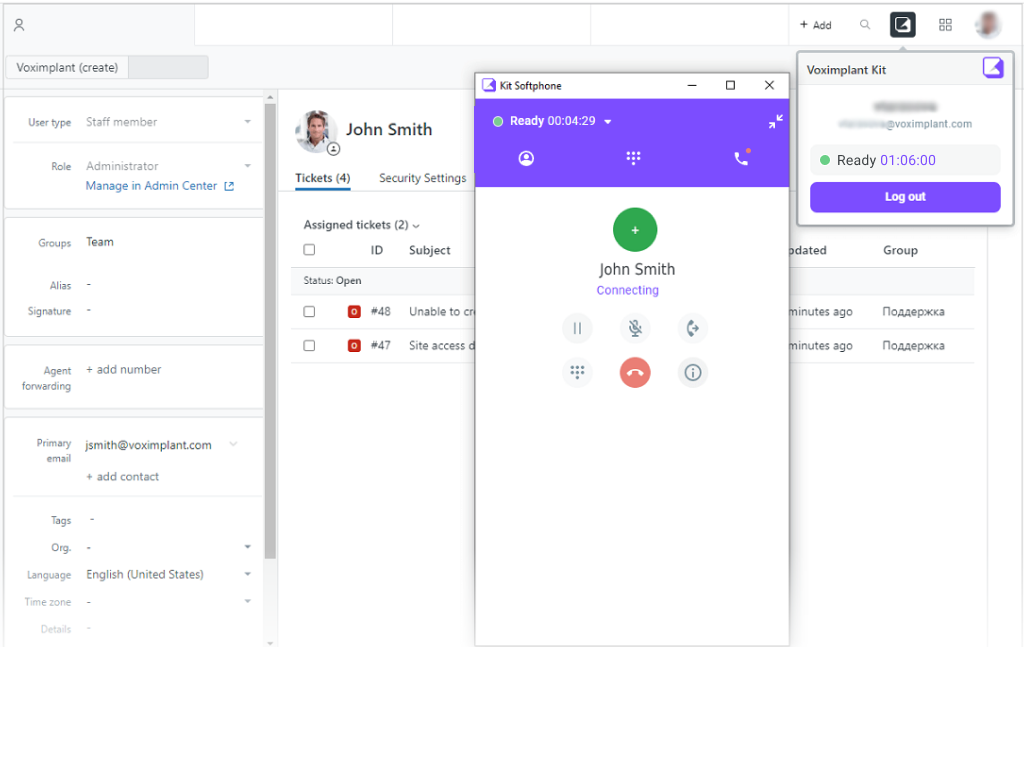Open the in-call keypad icon
Image resolution: width=1024 pixels, height=768 pixels.
pyautogui.click(x=577, y=372)
